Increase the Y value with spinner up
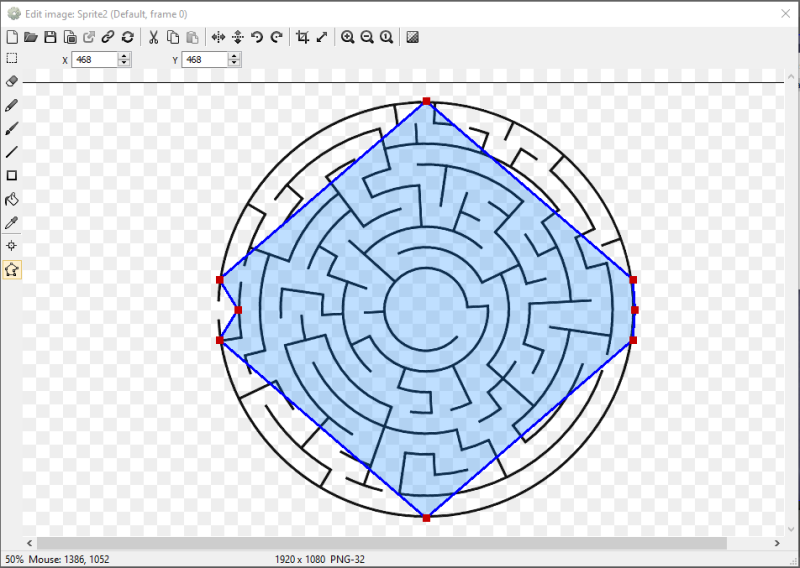Image resolution: width=800 pixels, height=568 pixels. point(234,56)
